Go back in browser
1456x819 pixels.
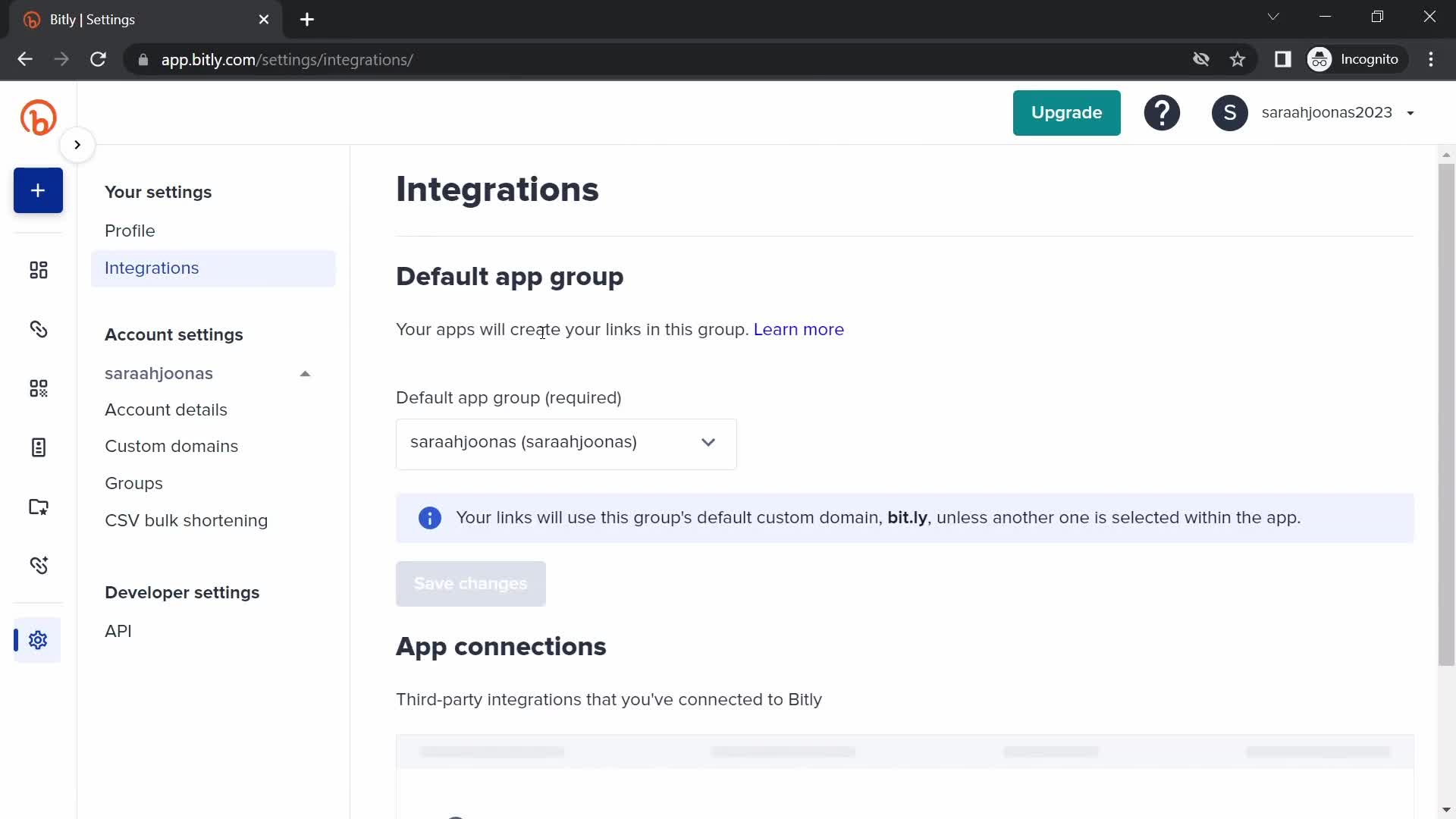[x=25, y=59]
